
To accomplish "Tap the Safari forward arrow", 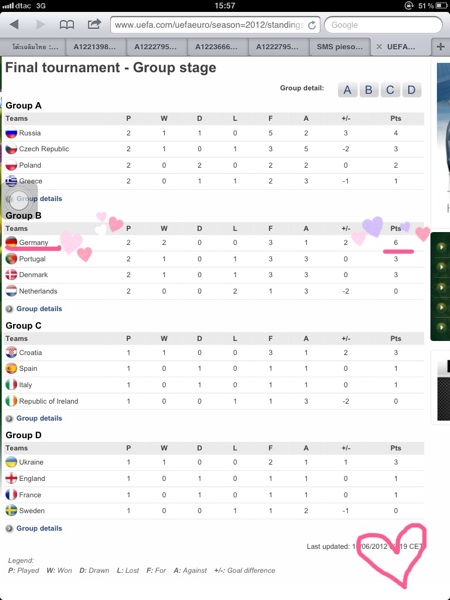I will [40, 25].
